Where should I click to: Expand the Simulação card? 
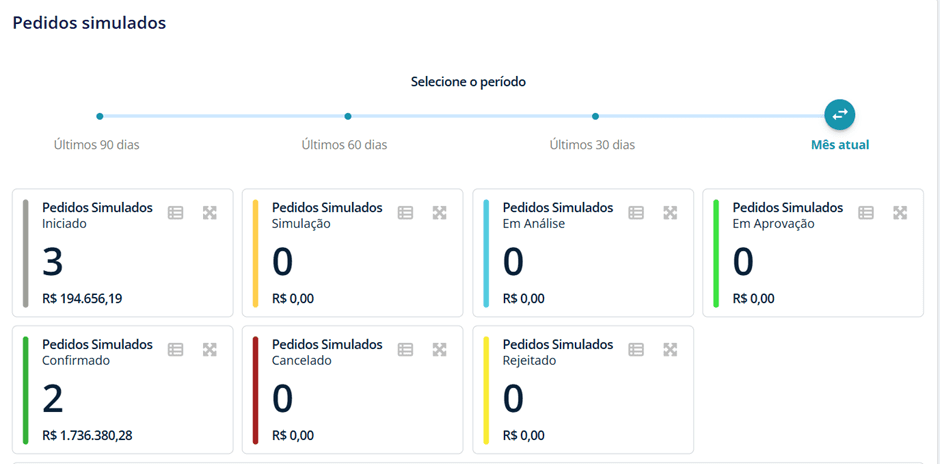(439, 213)
